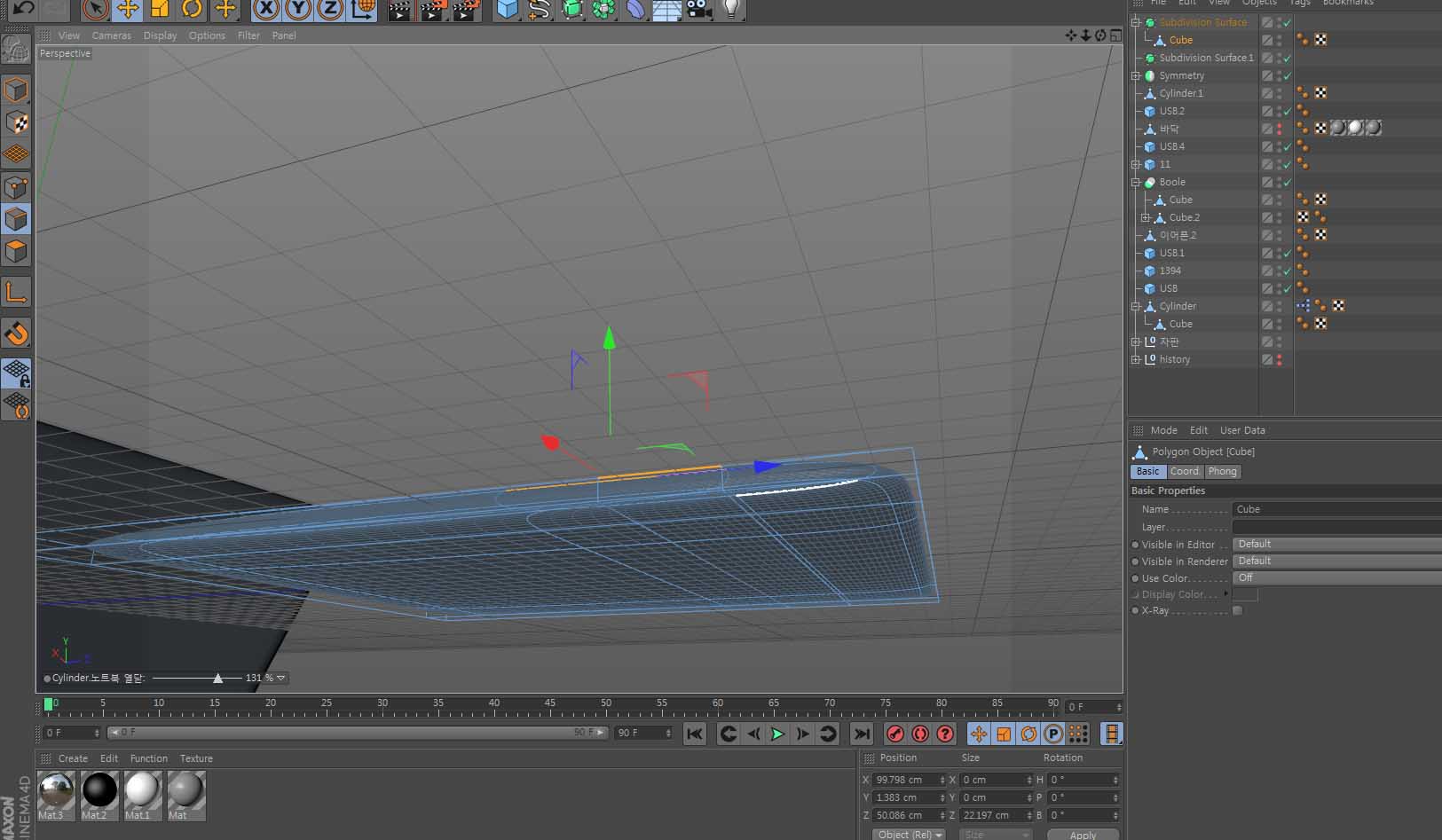
Task: Click the Make Editable icon in left toolbar
Action: pyautogui.click(x=16, y=49)
